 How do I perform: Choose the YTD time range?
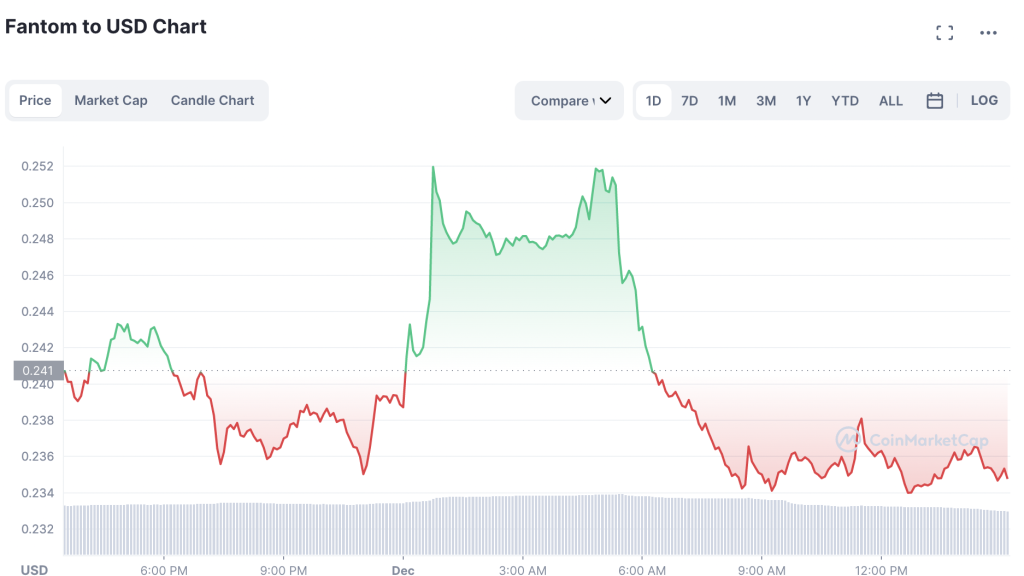coord(844,101)
